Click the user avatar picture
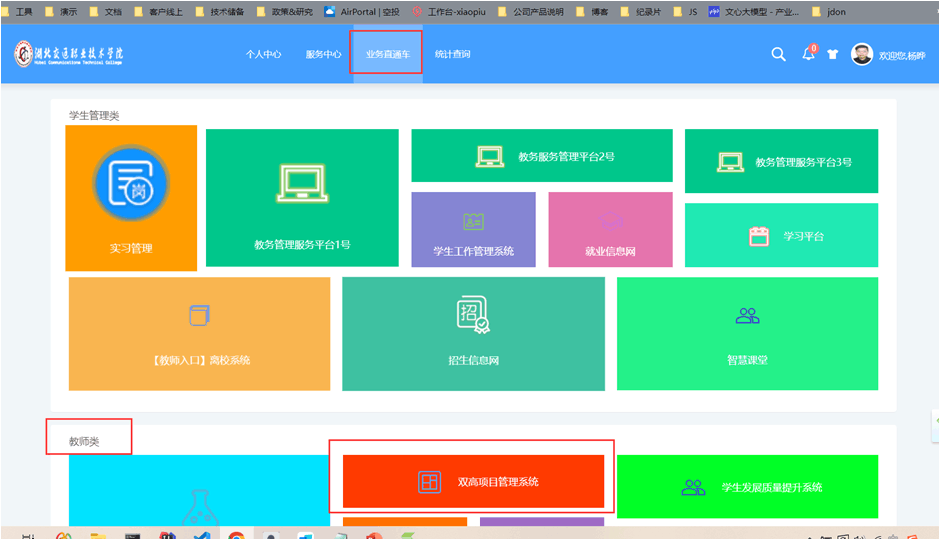940x540 pixels. tap(862, 54)
